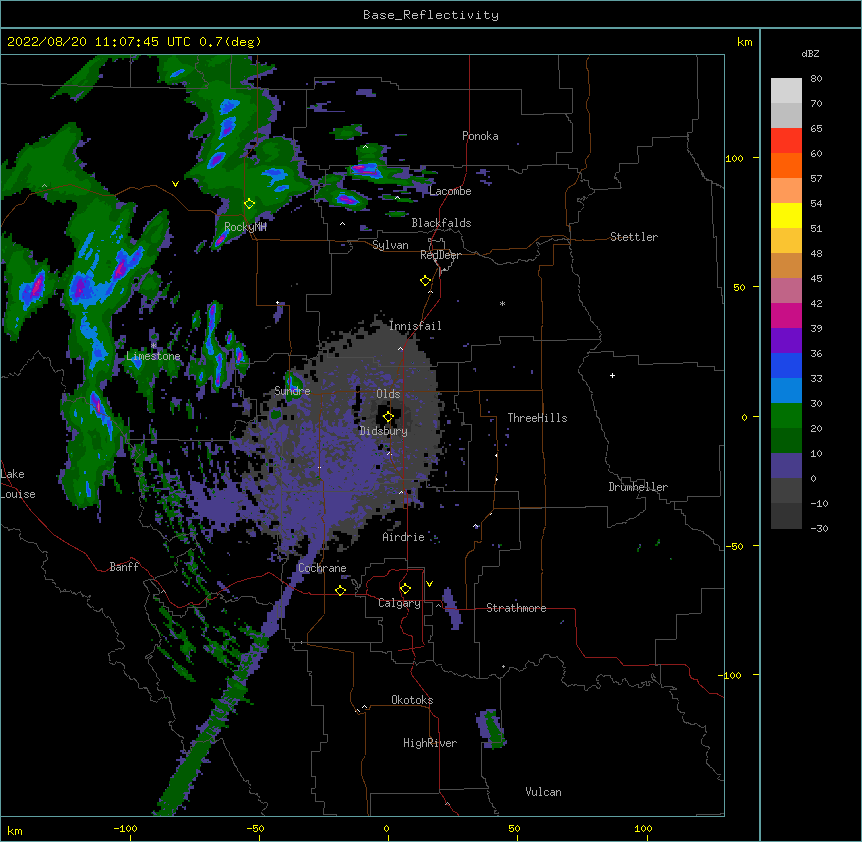Click the Base_Reflectivity title

click(x=431, y=15)
